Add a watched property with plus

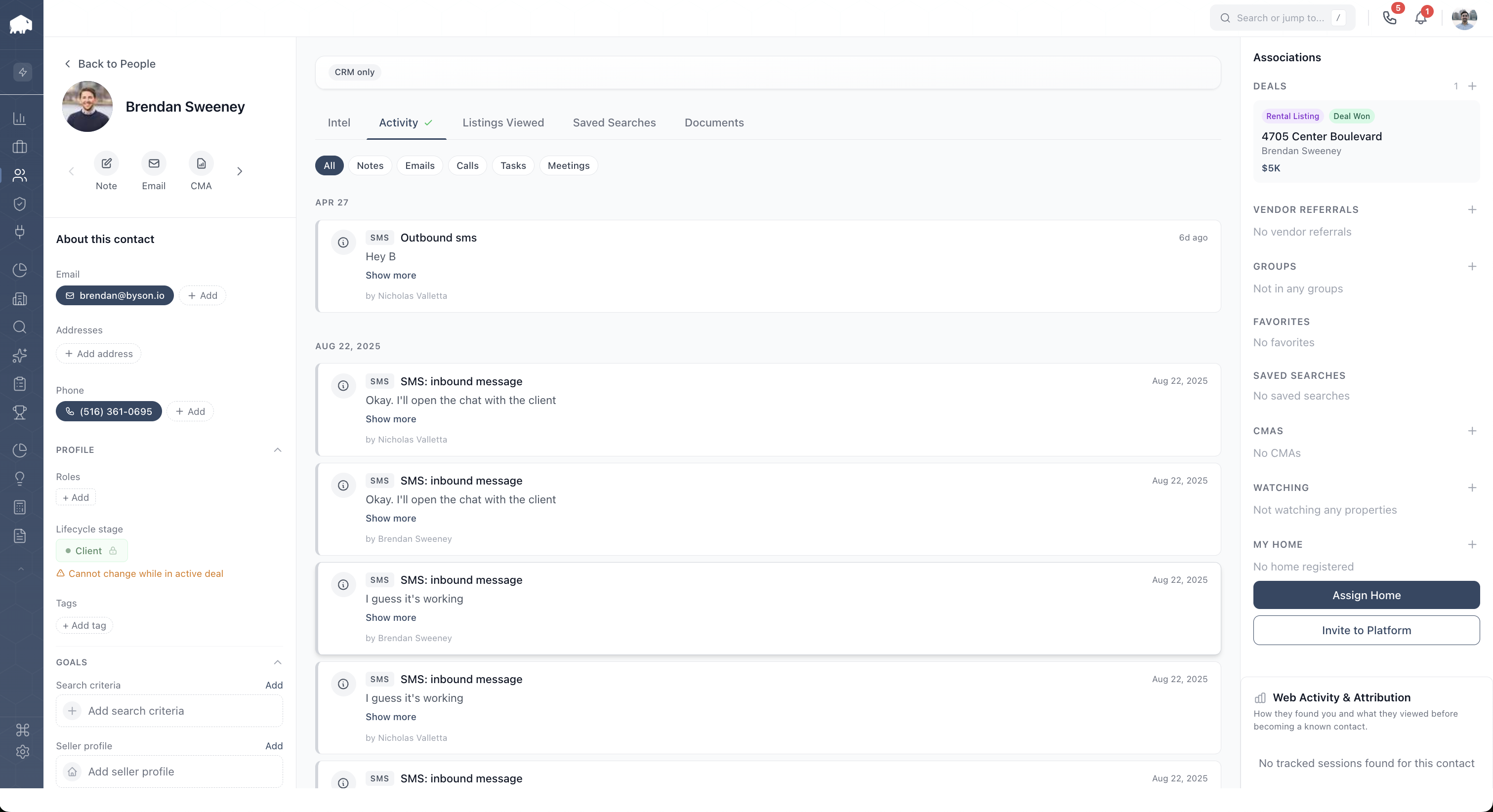coord(1472,487)
